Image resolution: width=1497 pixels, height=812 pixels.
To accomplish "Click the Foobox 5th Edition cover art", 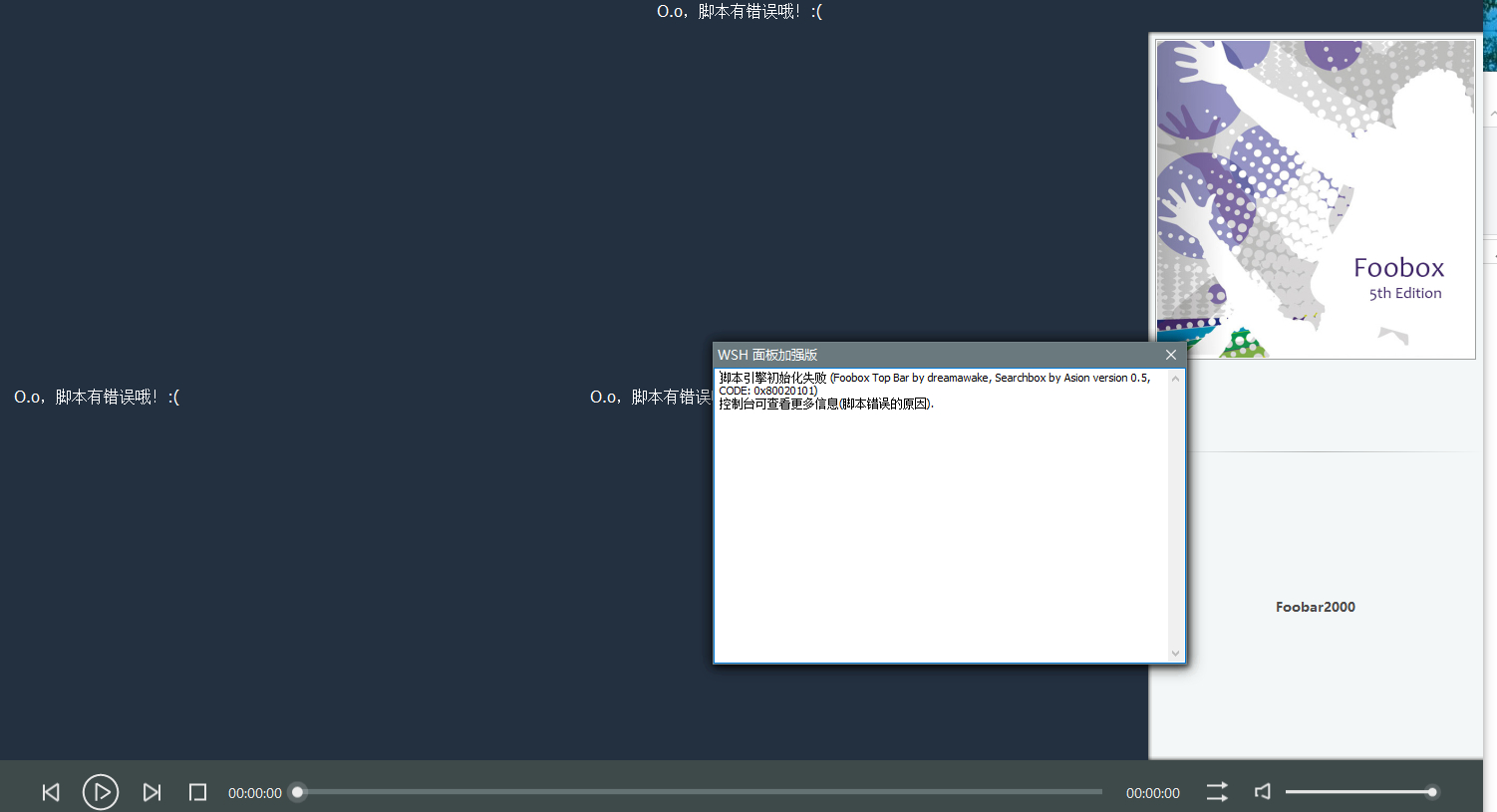I will 1316,199.
